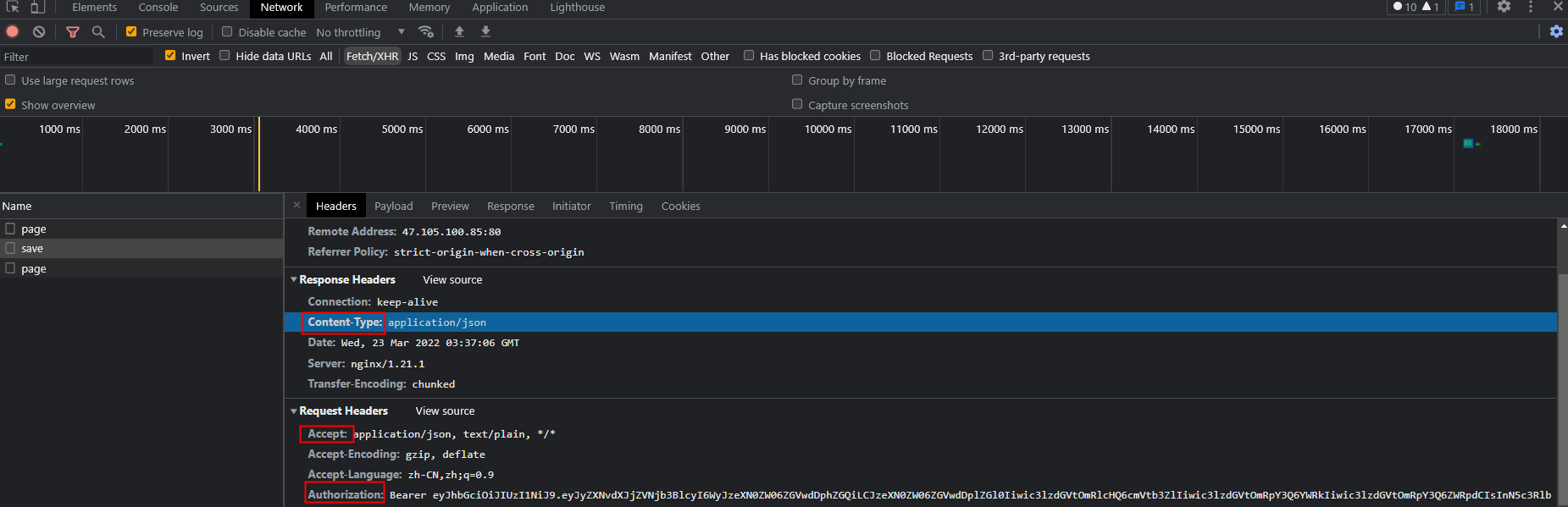Check Blocked Requests option
The image size is (1568, 507).
click(875, 55)
